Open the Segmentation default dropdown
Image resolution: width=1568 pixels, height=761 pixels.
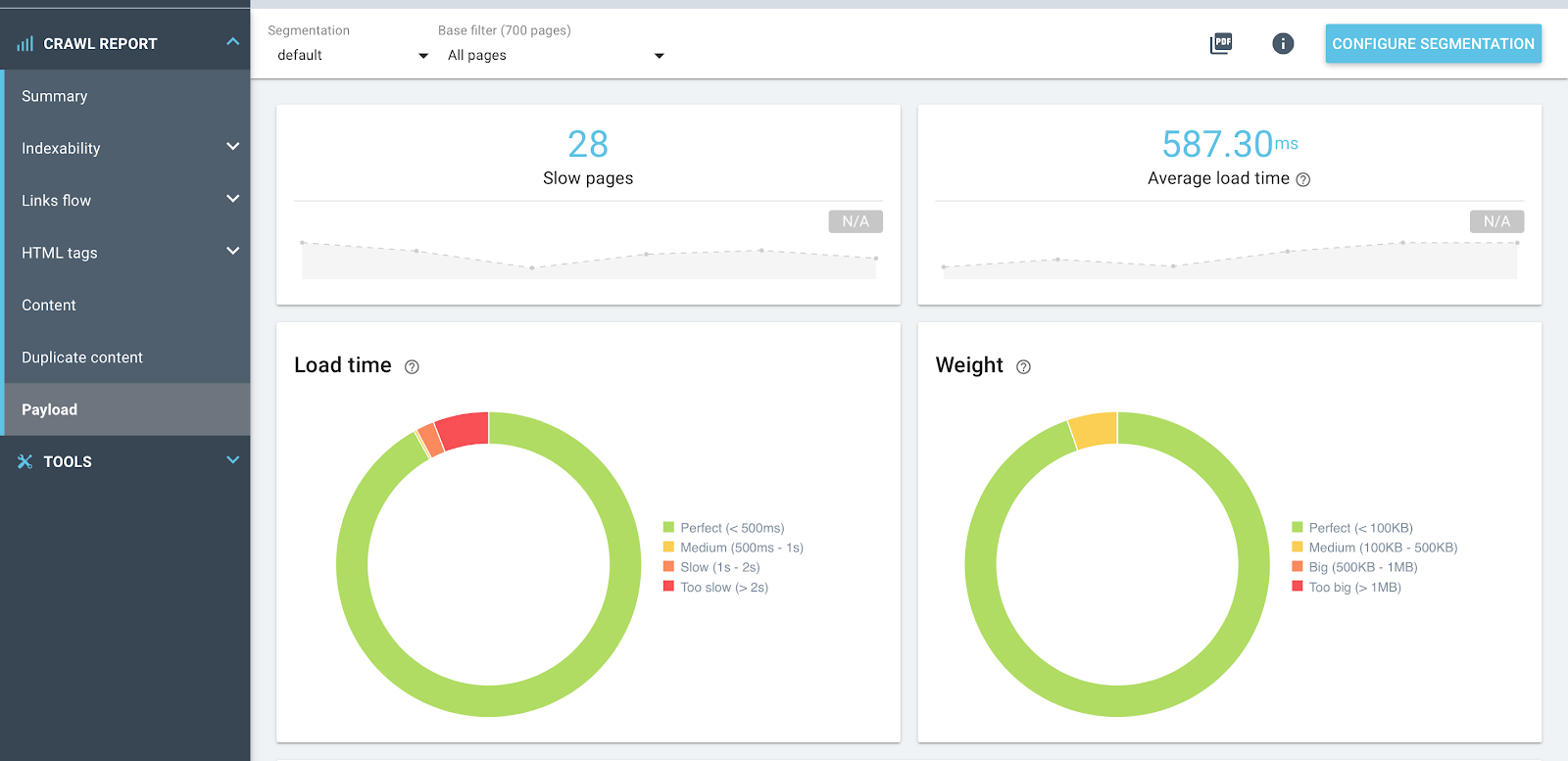pos(353,55)
